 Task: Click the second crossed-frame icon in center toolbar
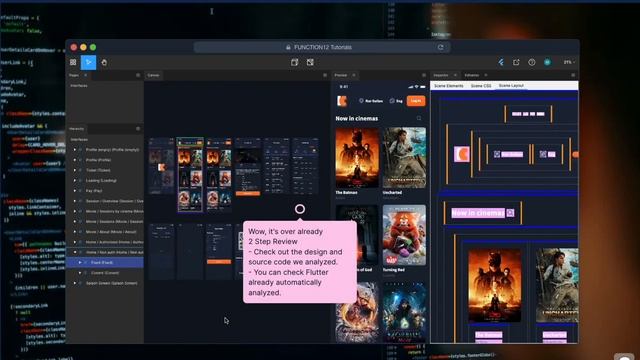click(310, 62)
